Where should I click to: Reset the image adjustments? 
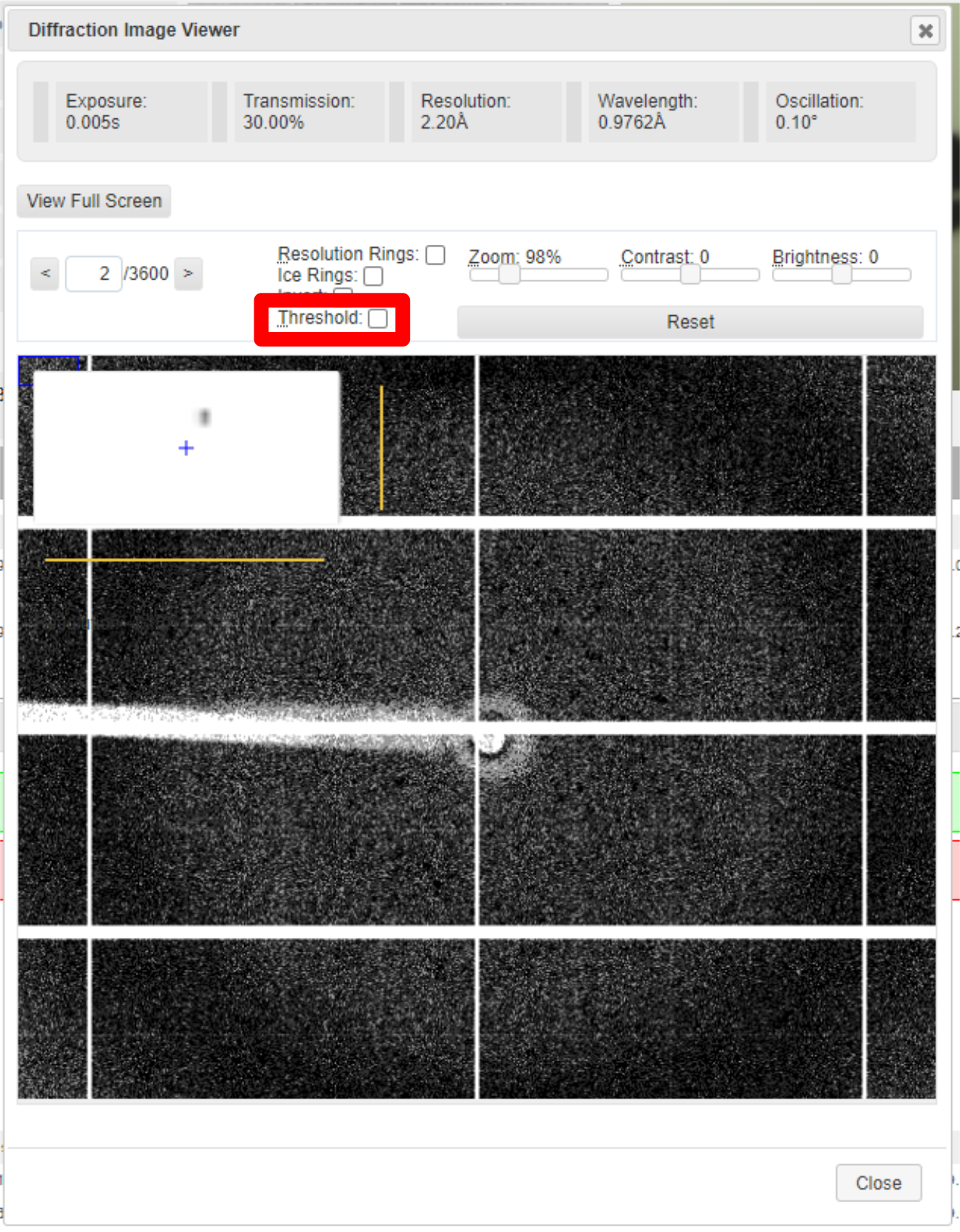690,322
